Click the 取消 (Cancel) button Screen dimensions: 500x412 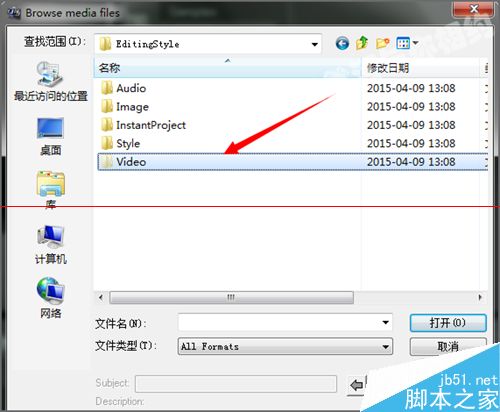[x=448, y=347]
